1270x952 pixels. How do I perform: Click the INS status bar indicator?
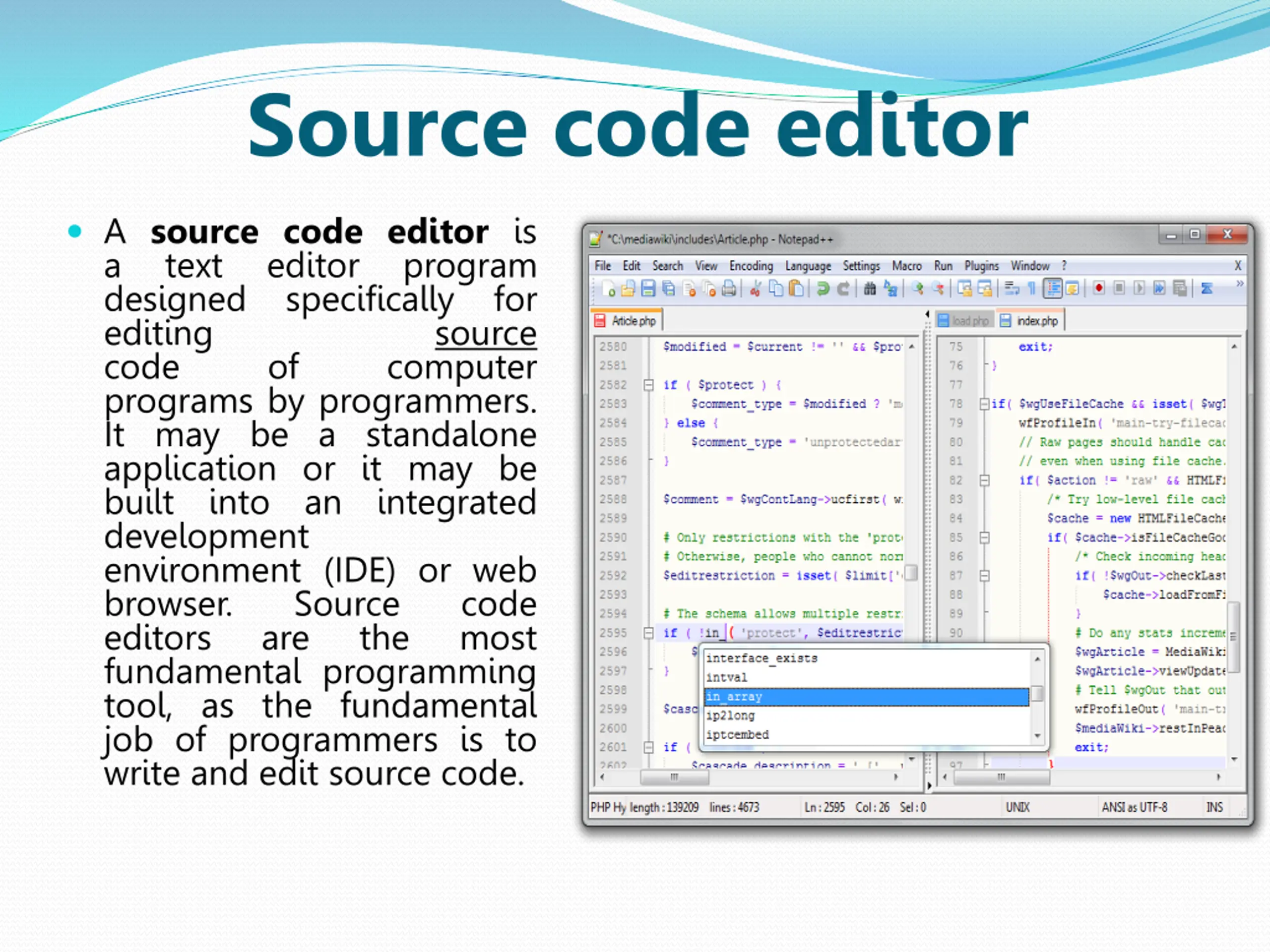click(1214, 807)
